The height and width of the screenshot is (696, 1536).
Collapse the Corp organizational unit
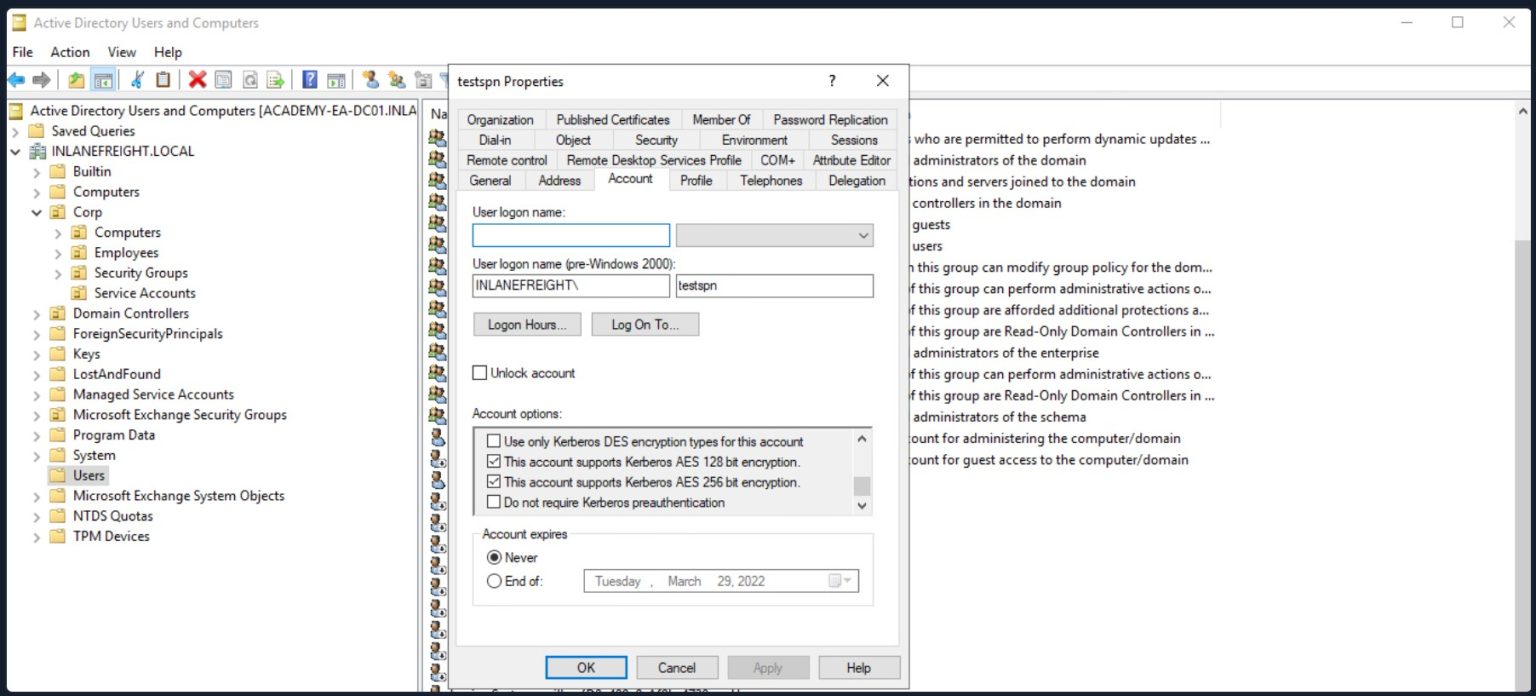coord(37,212)
